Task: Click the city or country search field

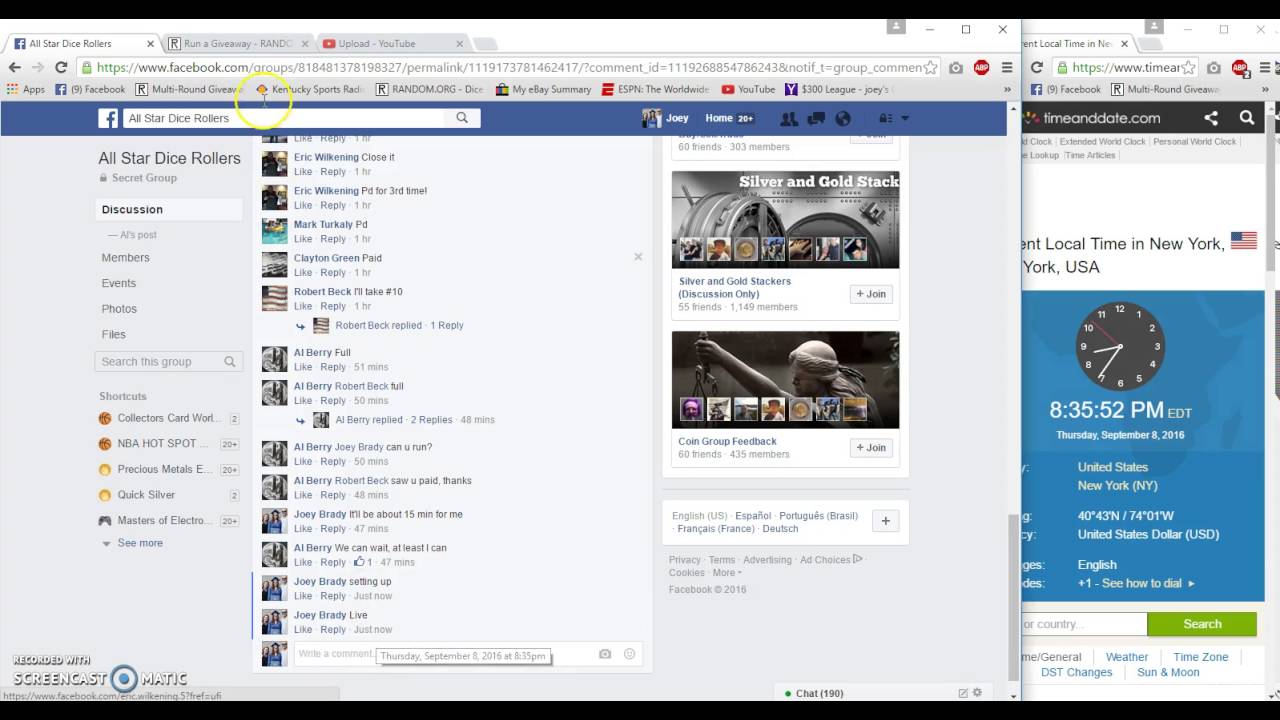Action: point(1084,624)
